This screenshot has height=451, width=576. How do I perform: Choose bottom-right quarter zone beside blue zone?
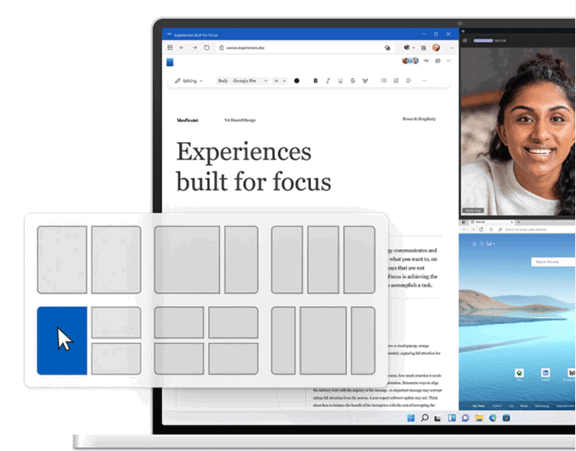tap(116, 359)
